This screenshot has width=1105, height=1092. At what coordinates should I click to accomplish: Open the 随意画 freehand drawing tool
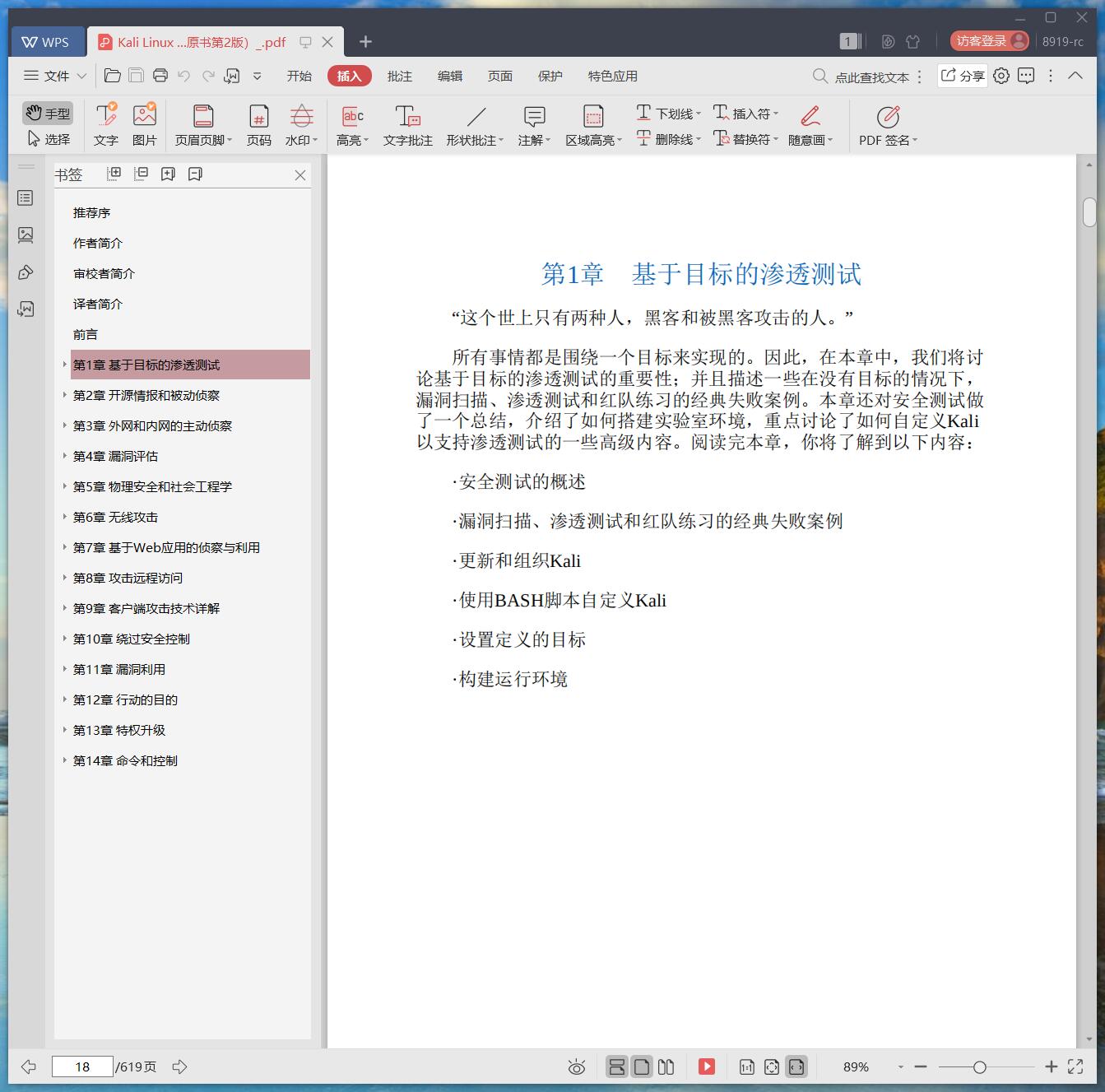click(810, 125)
